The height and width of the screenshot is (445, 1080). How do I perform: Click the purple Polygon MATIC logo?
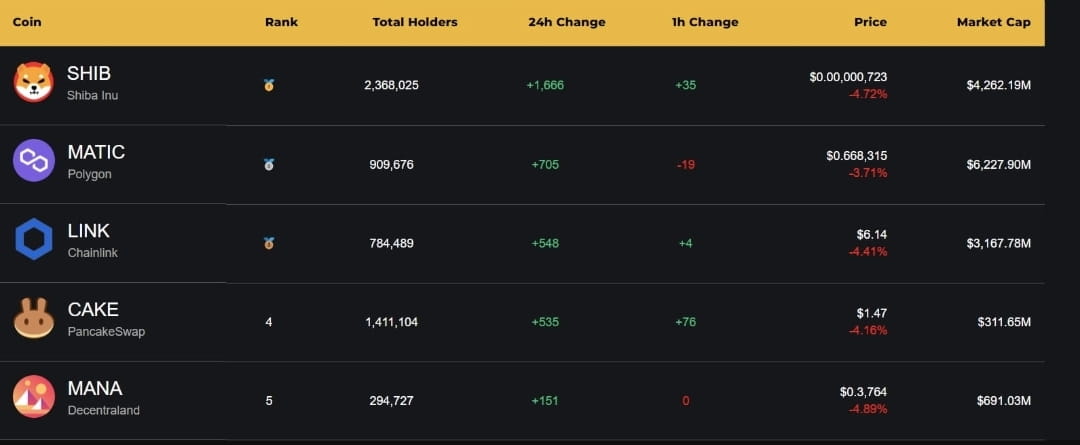coord(34,160)
